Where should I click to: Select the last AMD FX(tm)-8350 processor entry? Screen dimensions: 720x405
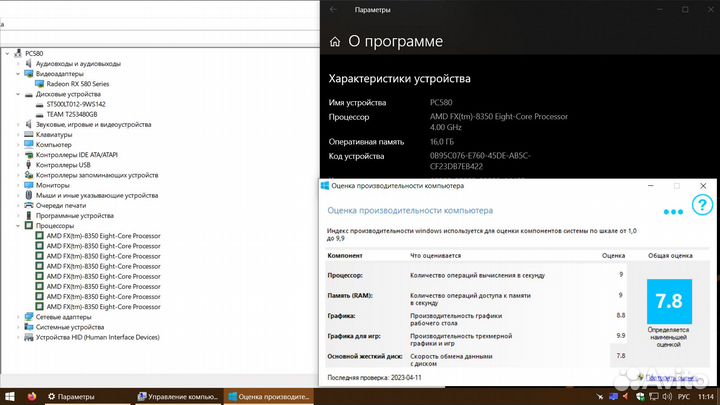point(103,307)
